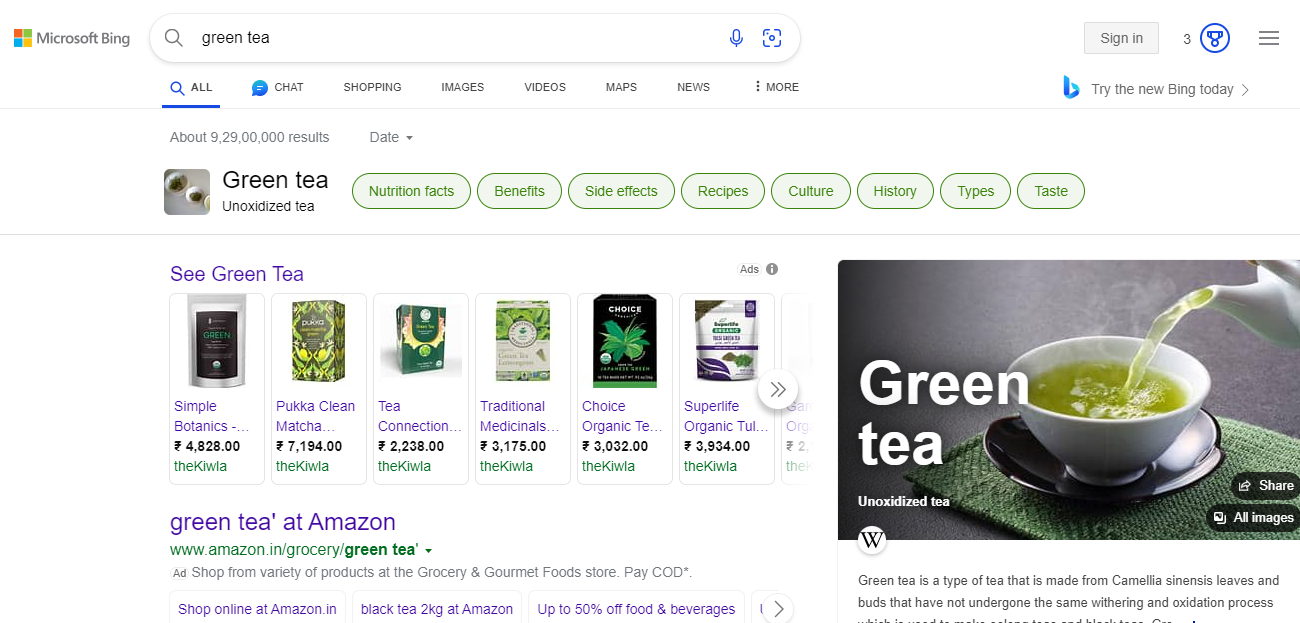Click the Ads info icon
This screenshot has width=1300, height=623.
(x=772, y=269)
